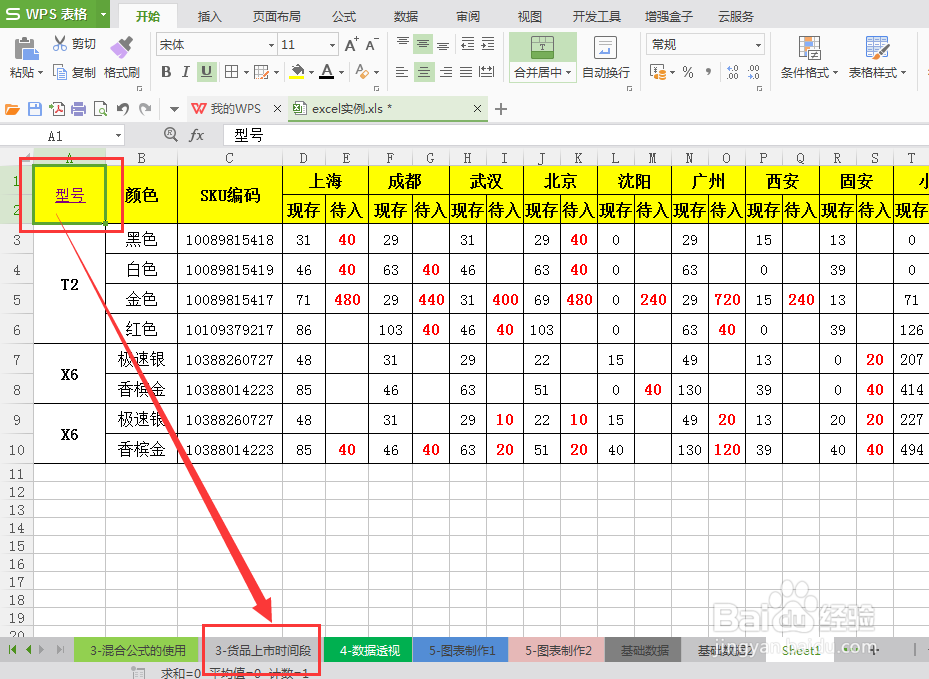Screen dimensions: 929x679
Task: Open Conditional Formatting menu
Action: pos(809,57)
